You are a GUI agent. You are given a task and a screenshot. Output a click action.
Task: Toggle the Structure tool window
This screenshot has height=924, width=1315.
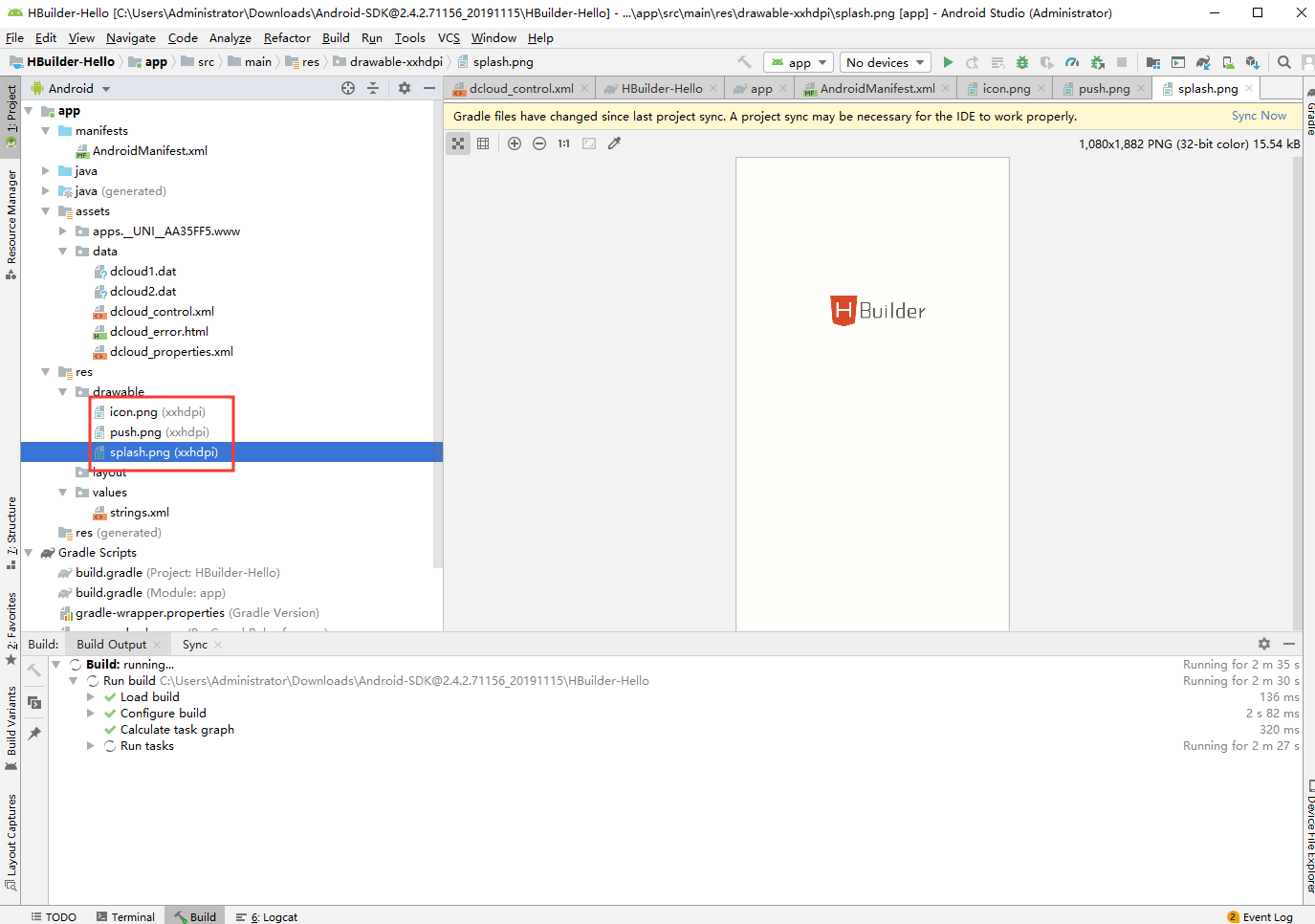pos(11,534)
